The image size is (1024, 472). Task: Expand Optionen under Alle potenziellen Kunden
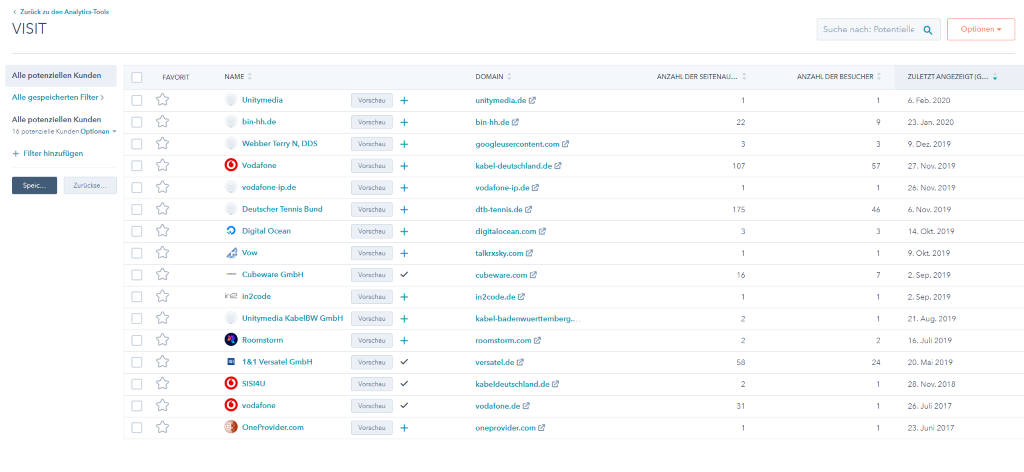(98, 131)
